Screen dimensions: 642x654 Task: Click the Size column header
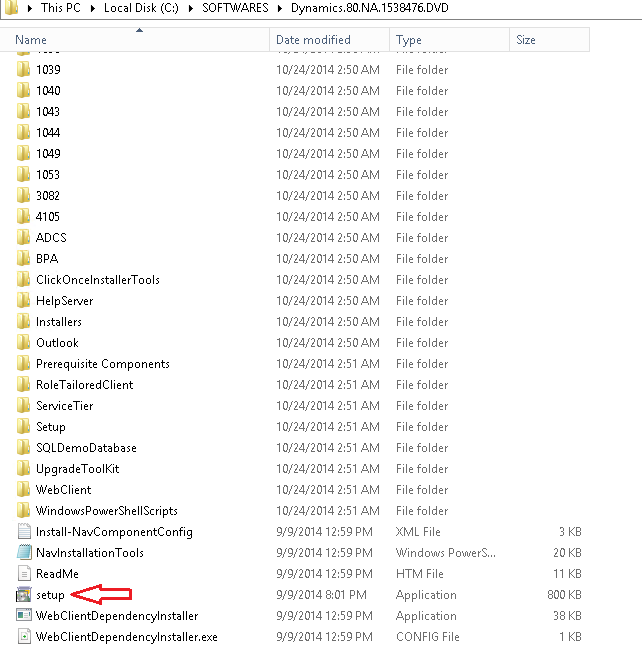click(525, 40)
